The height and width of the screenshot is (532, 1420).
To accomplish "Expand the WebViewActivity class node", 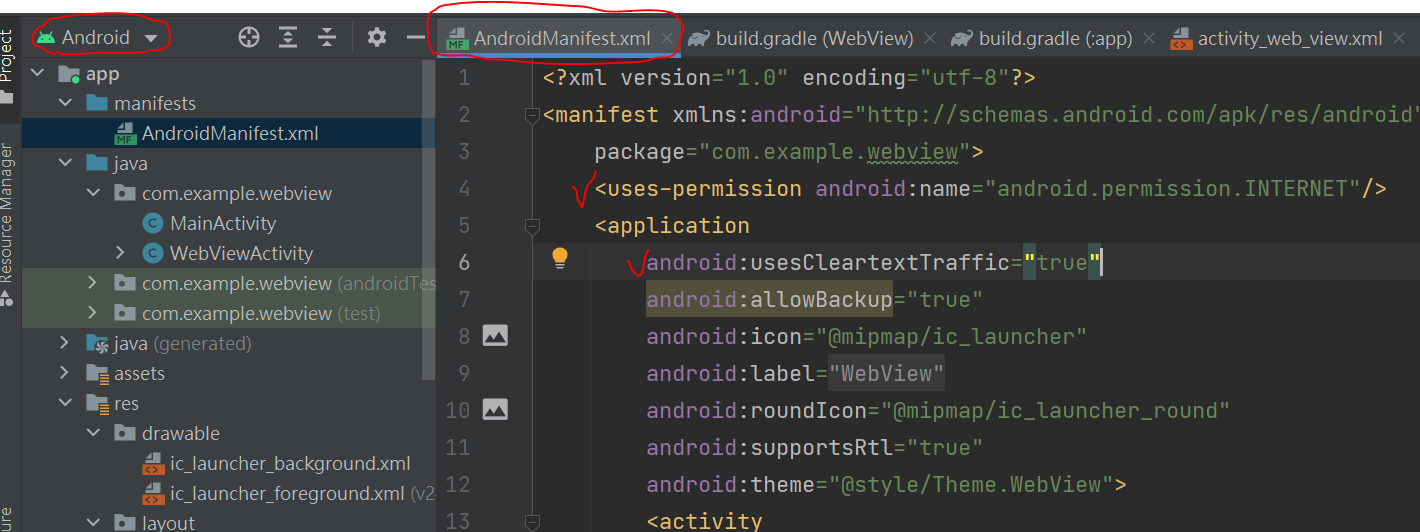I will click(121, 254).
